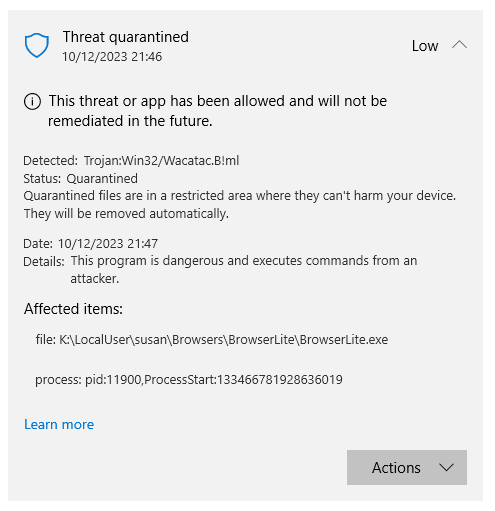Click the Threat quarantined heading
This screenshot has width=495, height=511.
126,37
